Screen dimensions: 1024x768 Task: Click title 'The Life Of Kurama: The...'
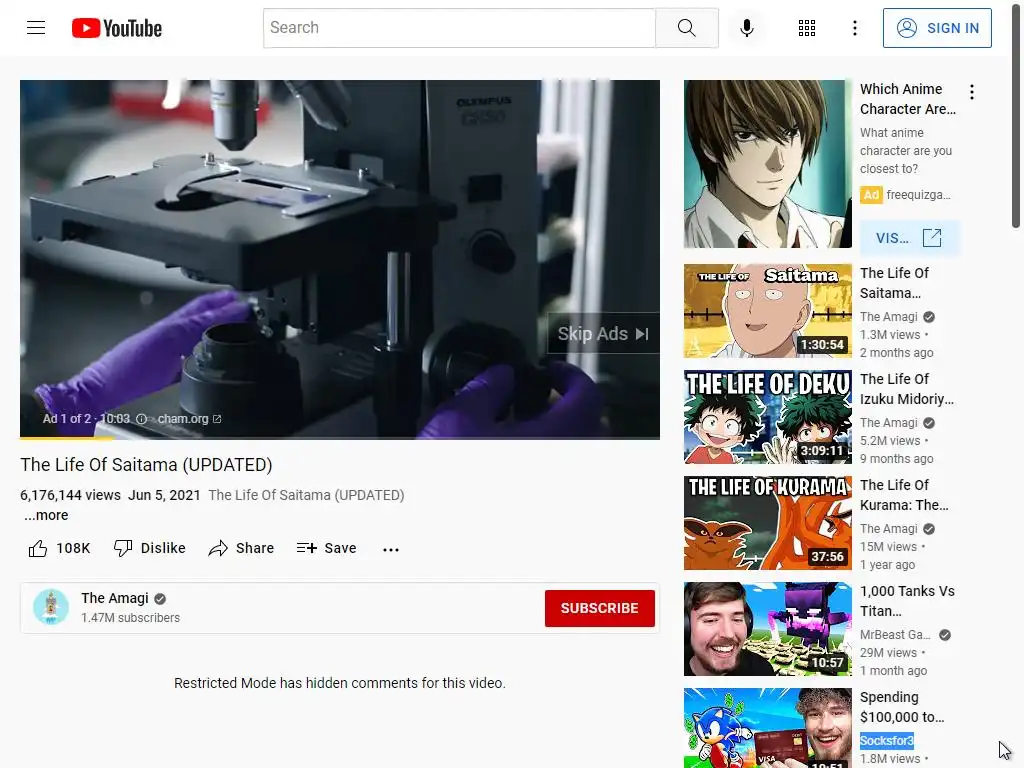[904, 495]
